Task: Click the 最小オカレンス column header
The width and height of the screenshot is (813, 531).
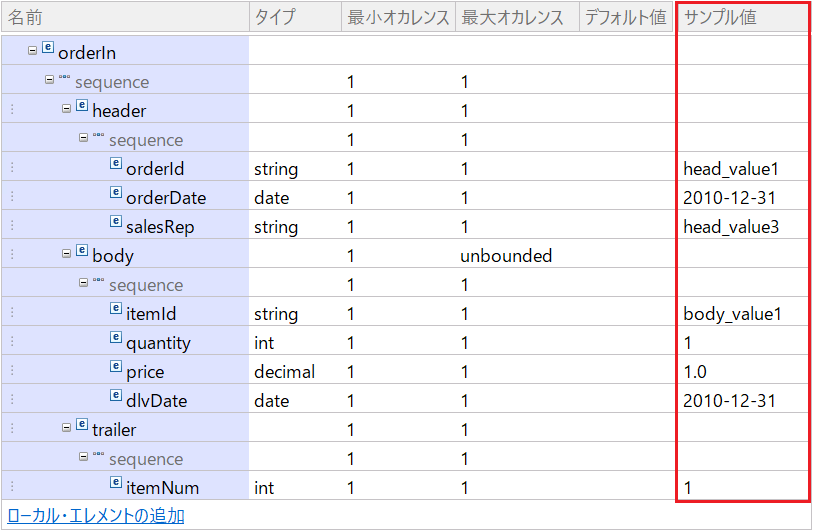Action: [x=398, y=17]
